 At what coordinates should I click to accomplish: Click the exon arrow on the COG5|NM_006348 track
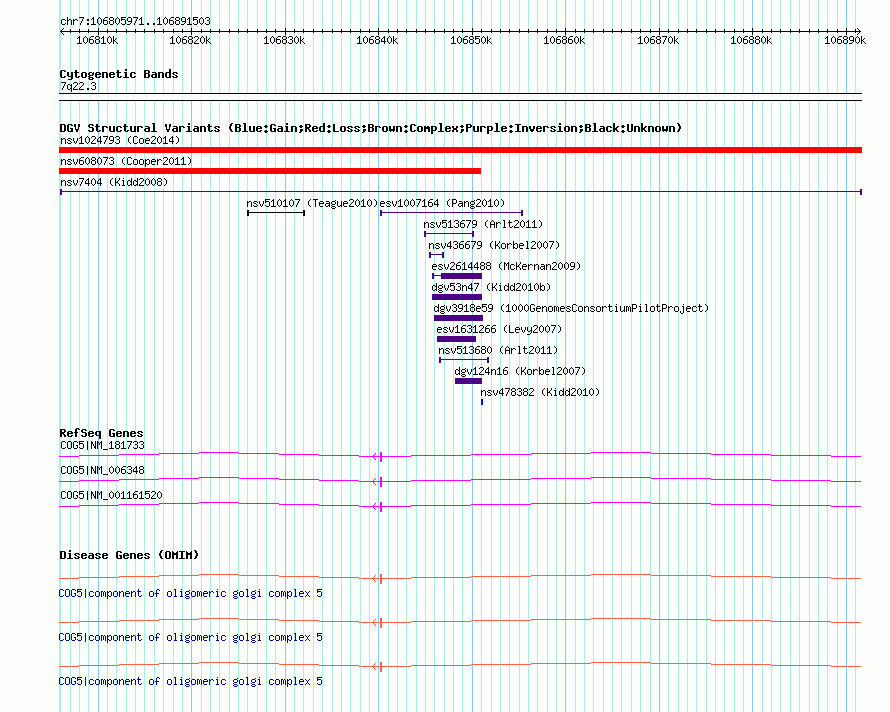[377, 481]
